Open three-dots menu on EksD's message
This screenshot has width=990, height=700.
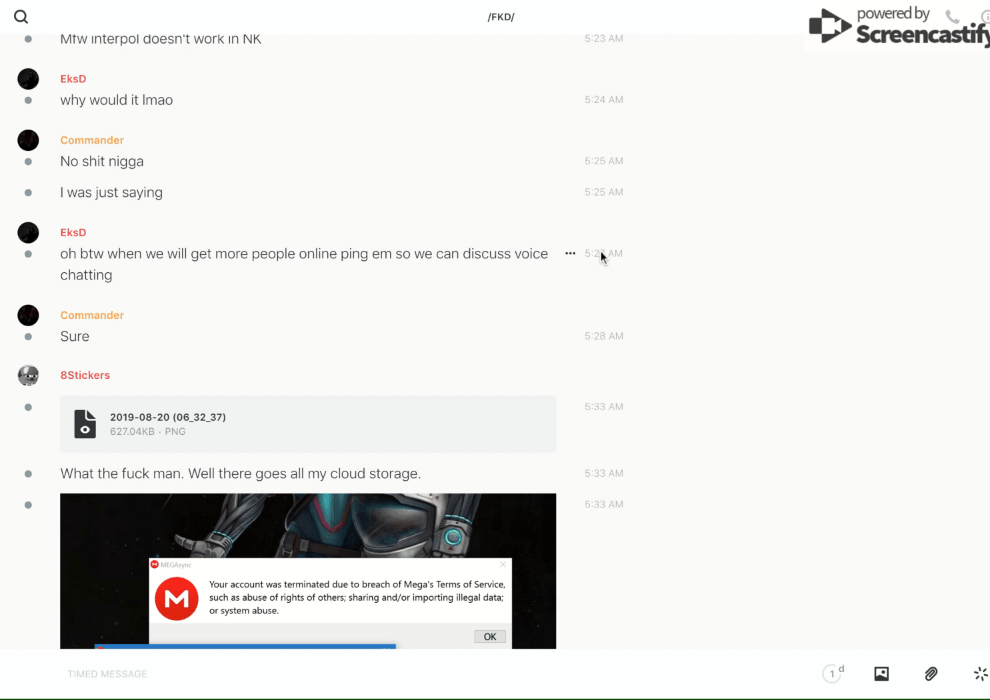tap(570, 254)
